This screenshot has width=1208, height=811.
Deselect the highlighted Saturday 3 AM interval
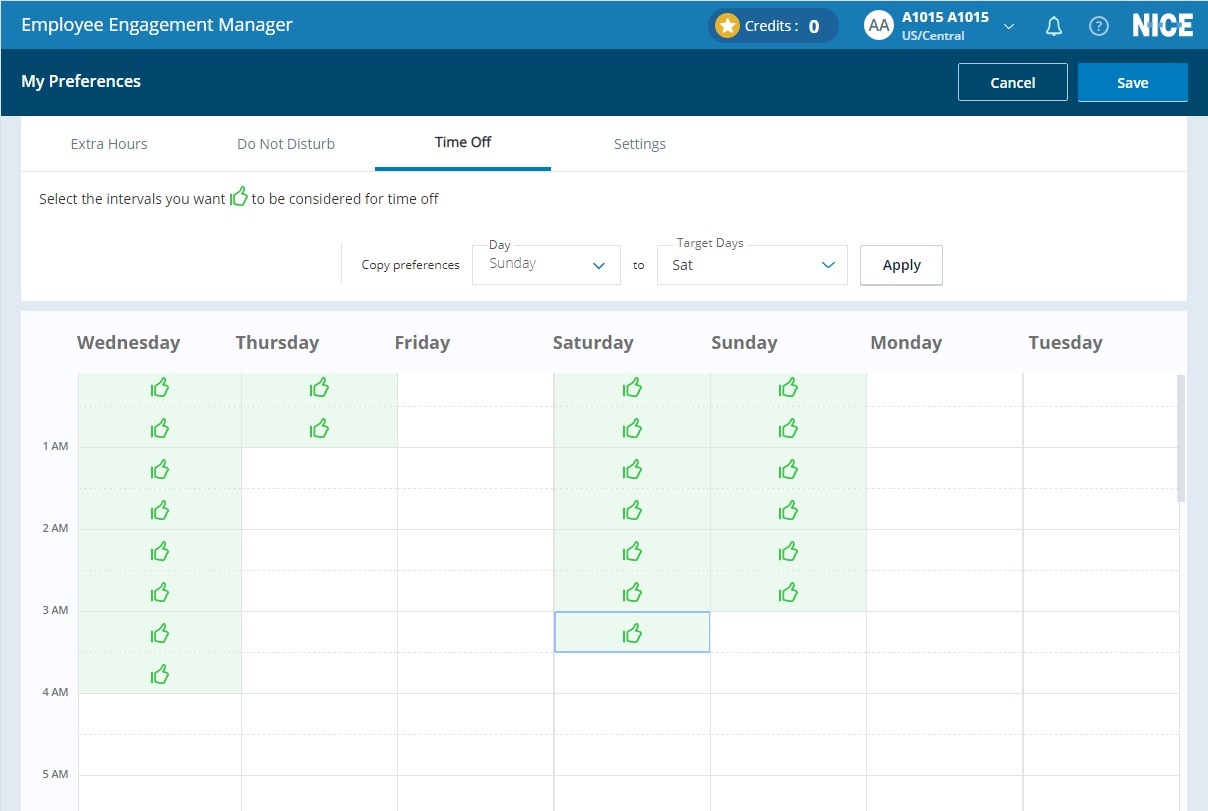click(x=632, y=633)
